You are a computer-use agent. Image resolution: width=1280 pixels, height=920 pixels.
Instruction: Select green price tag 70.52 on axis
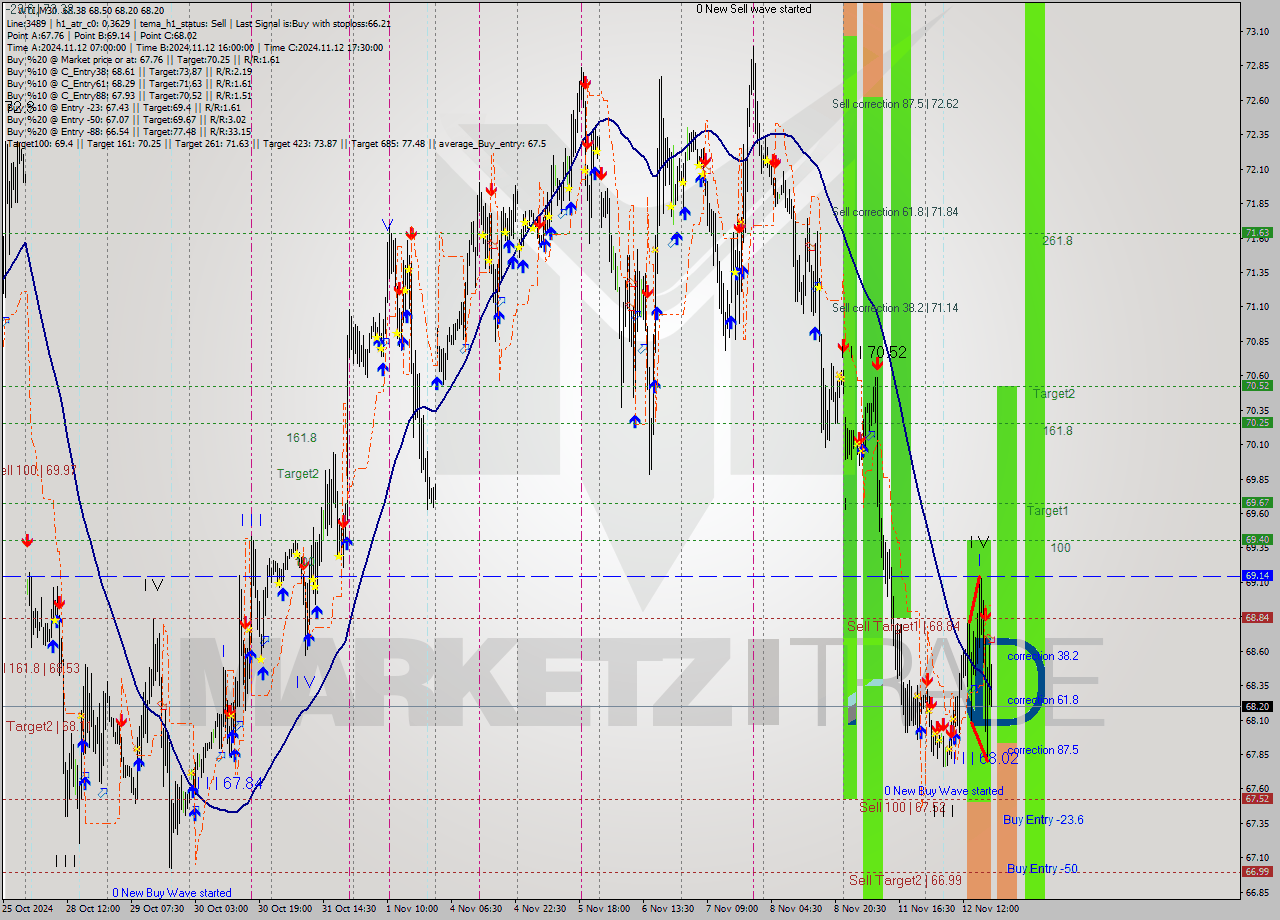pos(1257,386)
